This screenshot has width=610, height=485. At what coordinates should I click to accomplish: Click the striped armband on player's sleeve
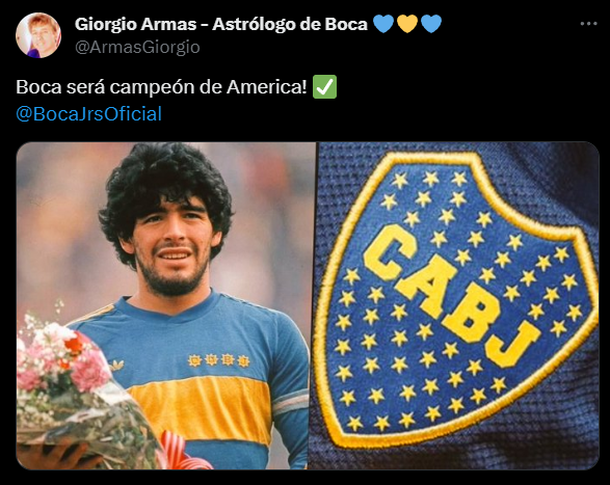click(290, 401)
